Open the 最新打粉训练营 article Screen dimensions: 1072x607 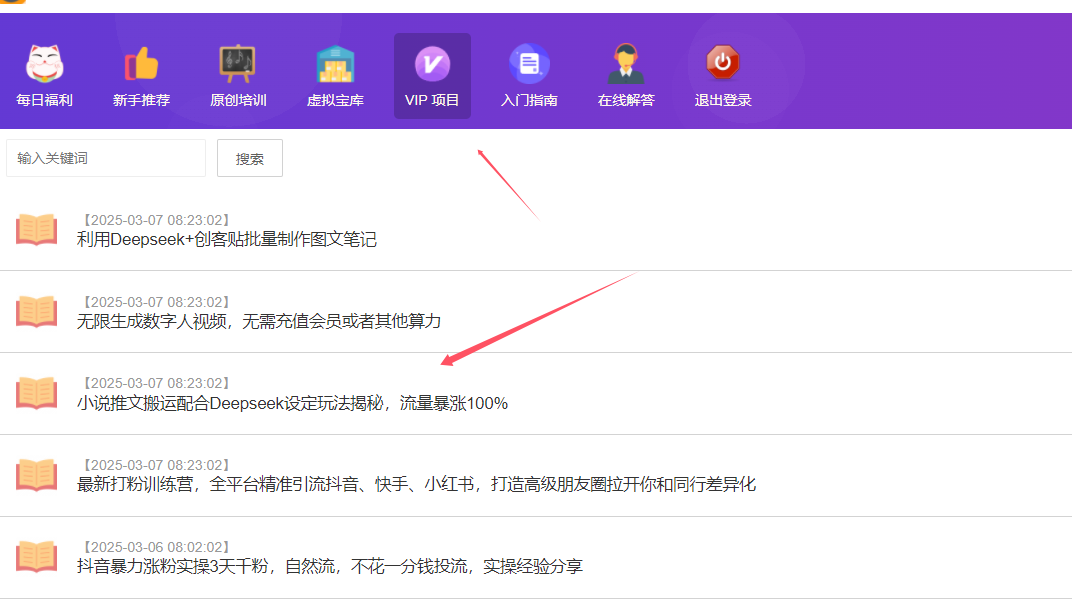coord(416,485)
